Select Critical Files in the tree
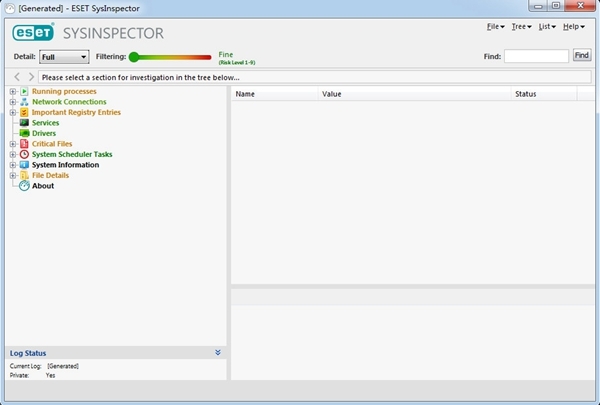The height and width of the screenshot is (405, 600). tap(52, 144)
